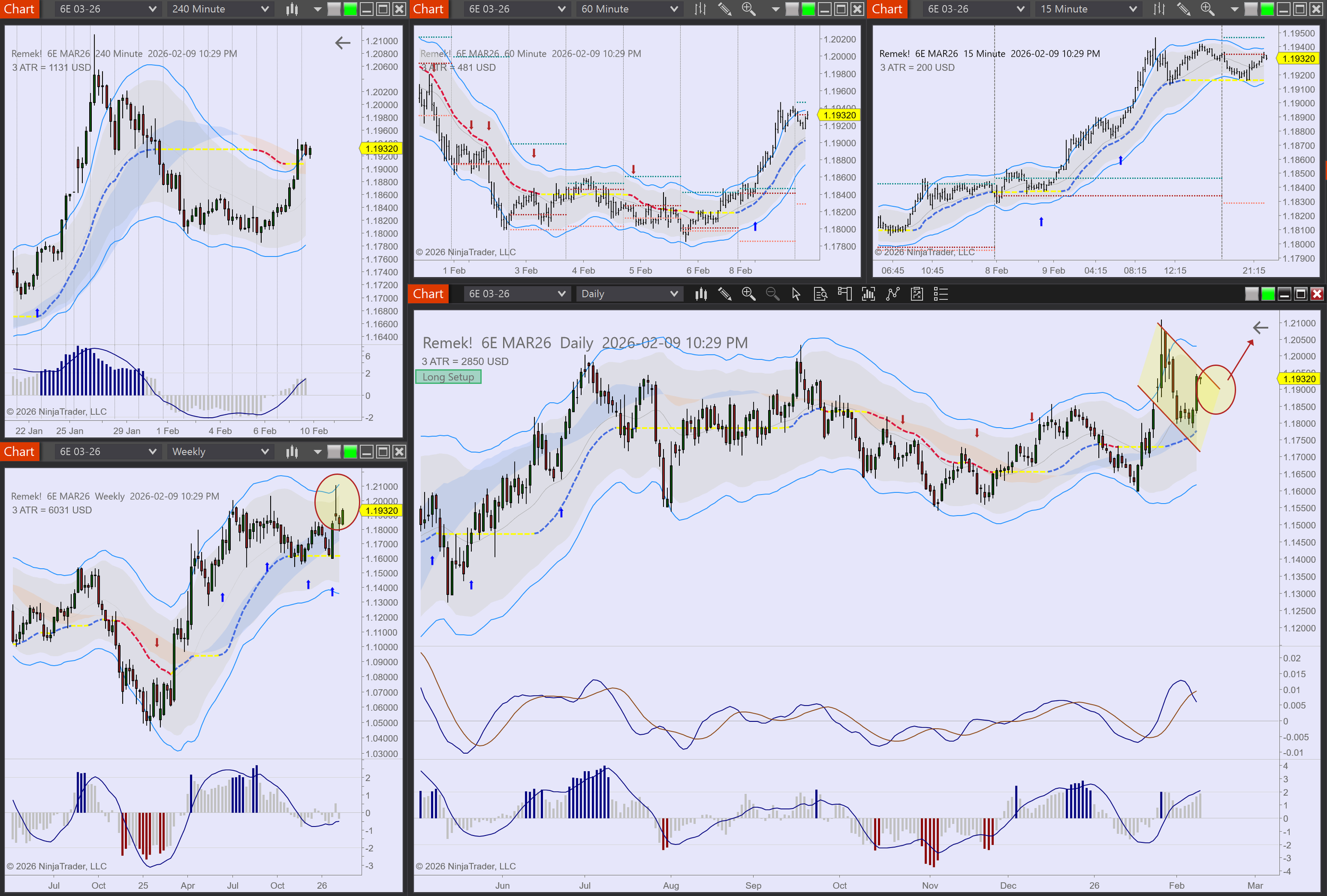Click Chart tab of 60 Minute window
Image resolution: width=1327 pixels, height=896 pixels.
[428, 9]
